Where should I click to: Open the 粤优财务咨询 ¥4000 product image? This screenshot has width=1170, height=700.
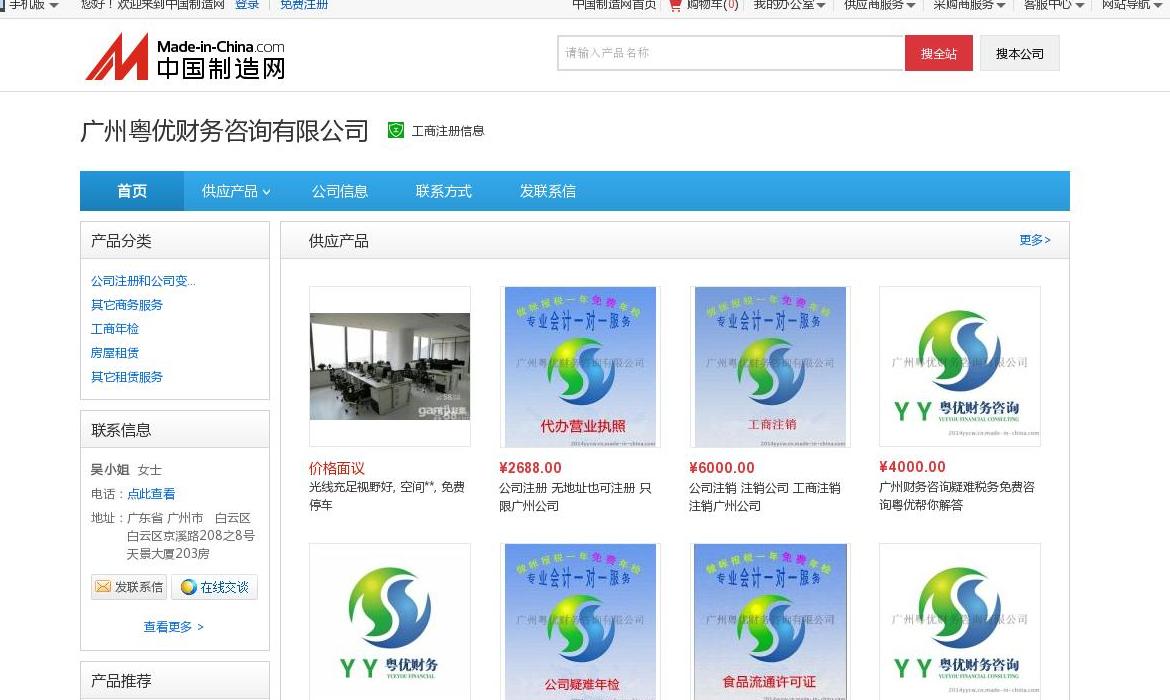click(x=960, y=366)
